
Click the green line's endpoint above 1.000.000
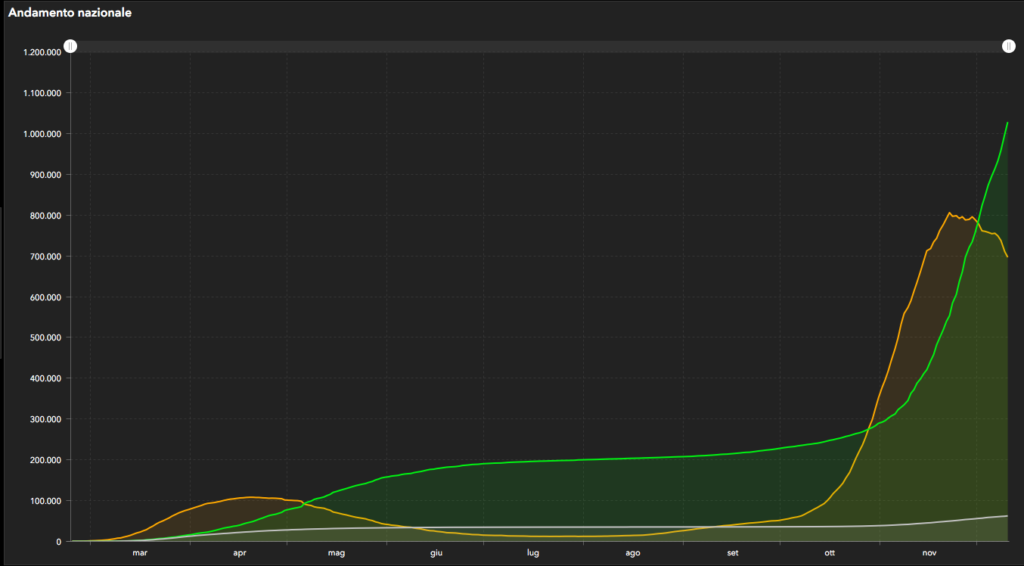point(1007,123)
